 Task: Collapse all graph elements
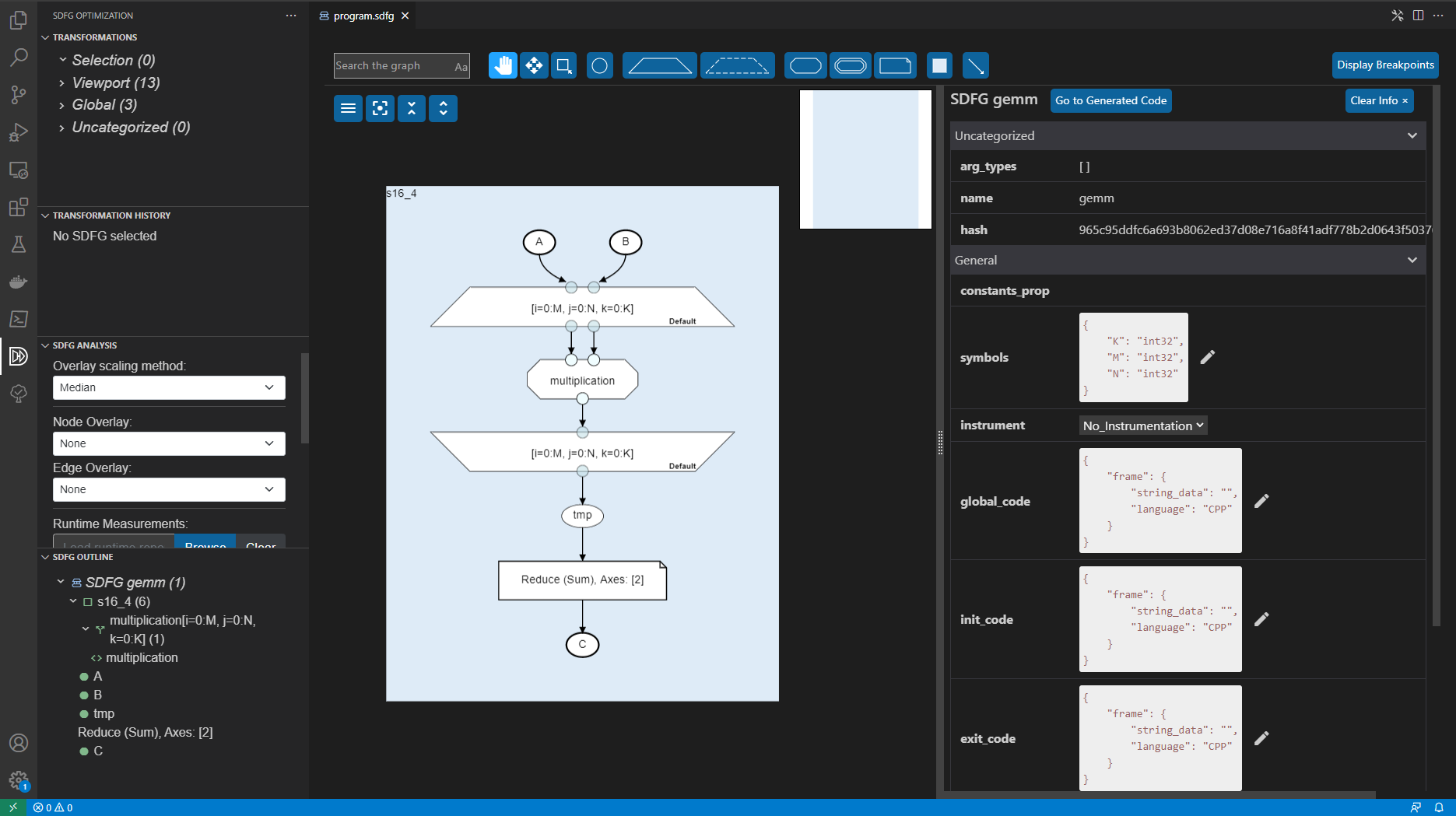pos(412,108)
